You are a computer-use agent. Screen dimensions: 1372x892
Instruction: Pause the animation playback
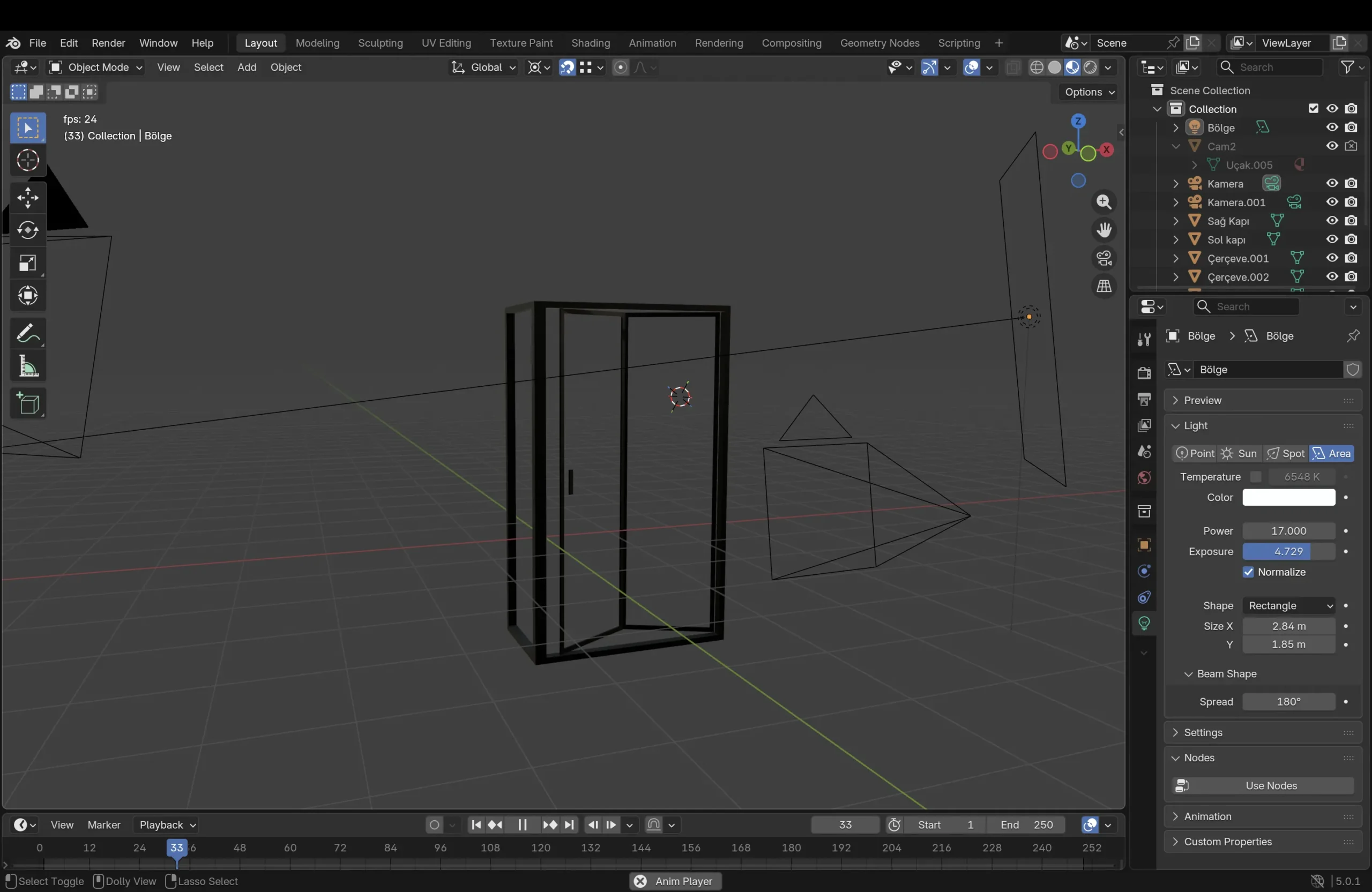tap(523, 824)
